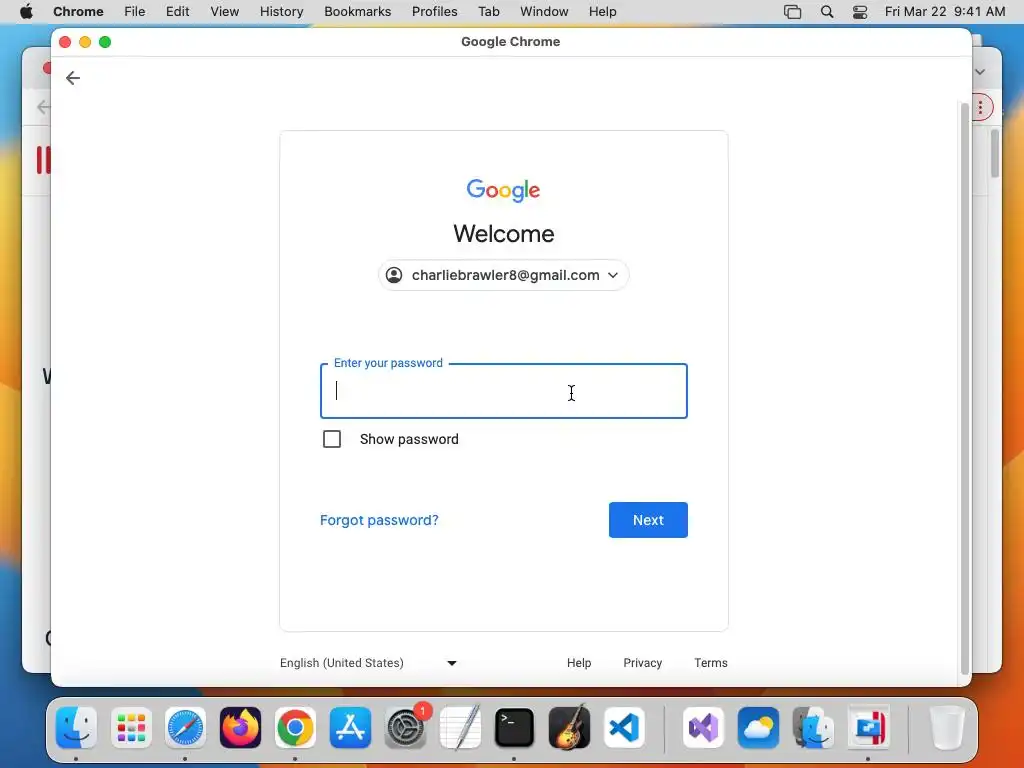
Task: Open Control Center in menu bar
Action: tap(860, 12)
